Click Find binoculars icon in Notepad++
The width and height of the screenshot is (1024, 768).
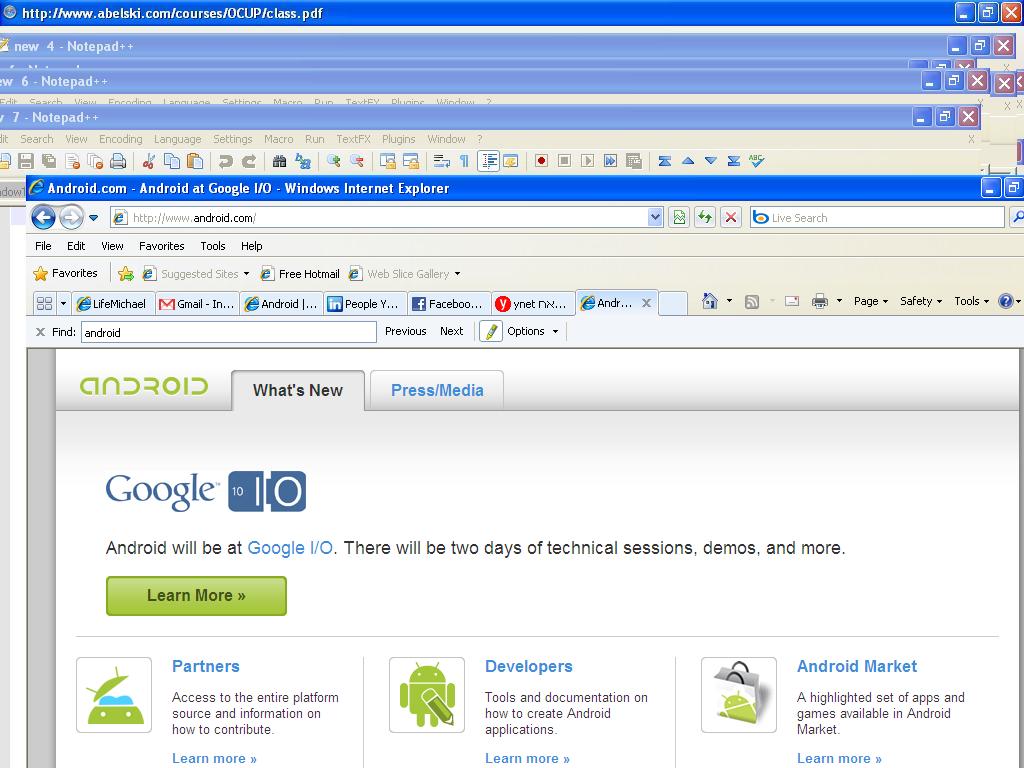[280, 161]
